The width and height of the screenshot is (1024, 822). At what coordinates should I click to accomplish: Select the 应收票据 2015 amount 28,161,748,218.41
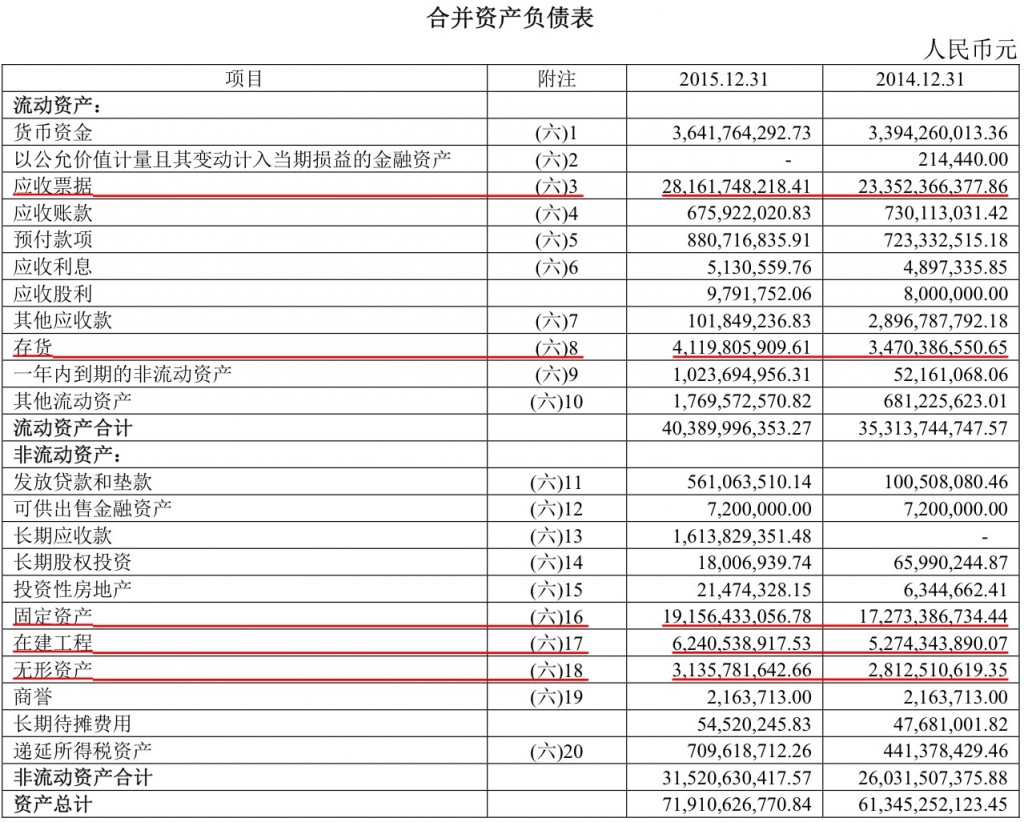pos(736,186)
